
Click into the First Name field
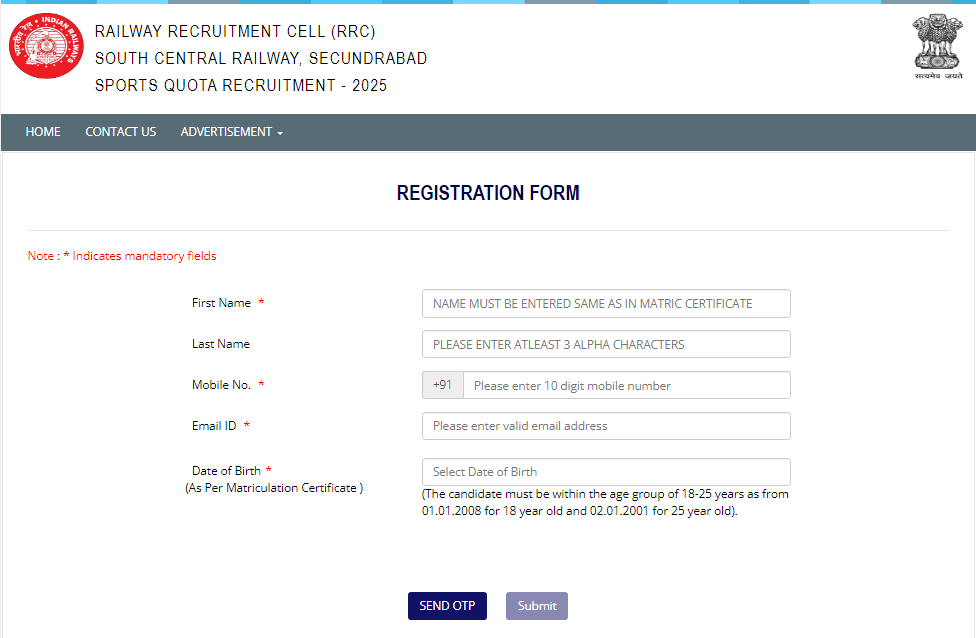[605, 303]
